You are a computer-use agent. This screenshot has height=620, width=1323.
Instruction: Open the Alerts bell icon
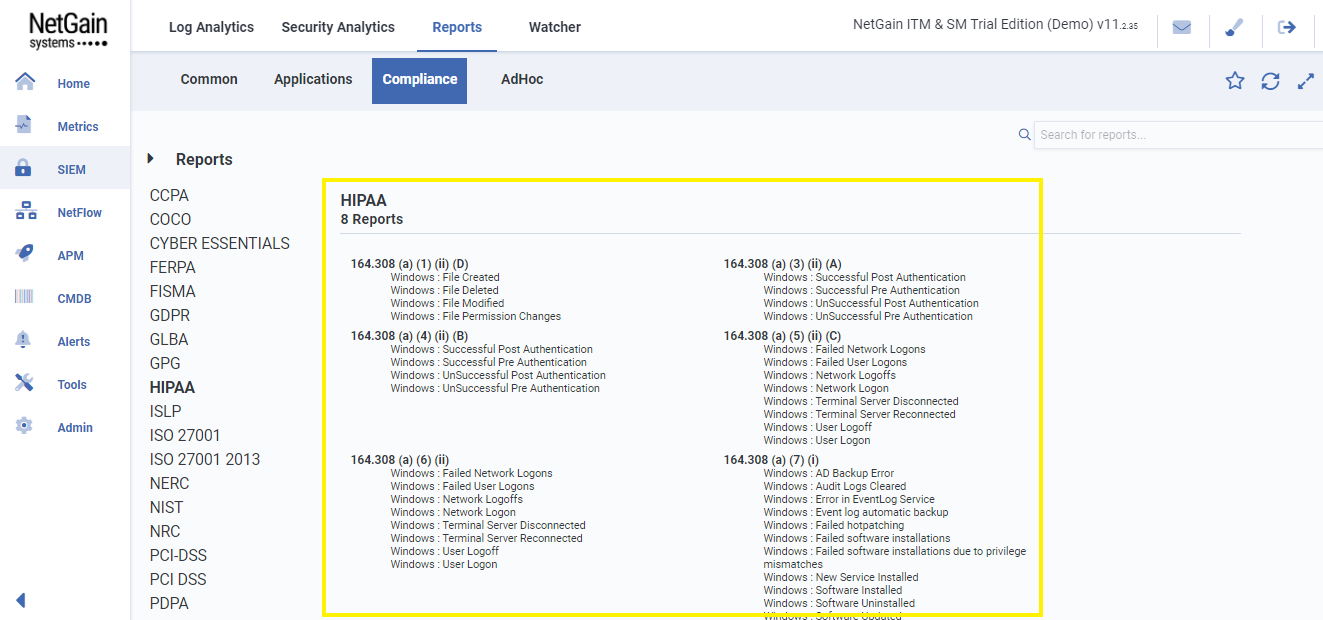pos(24,340)
